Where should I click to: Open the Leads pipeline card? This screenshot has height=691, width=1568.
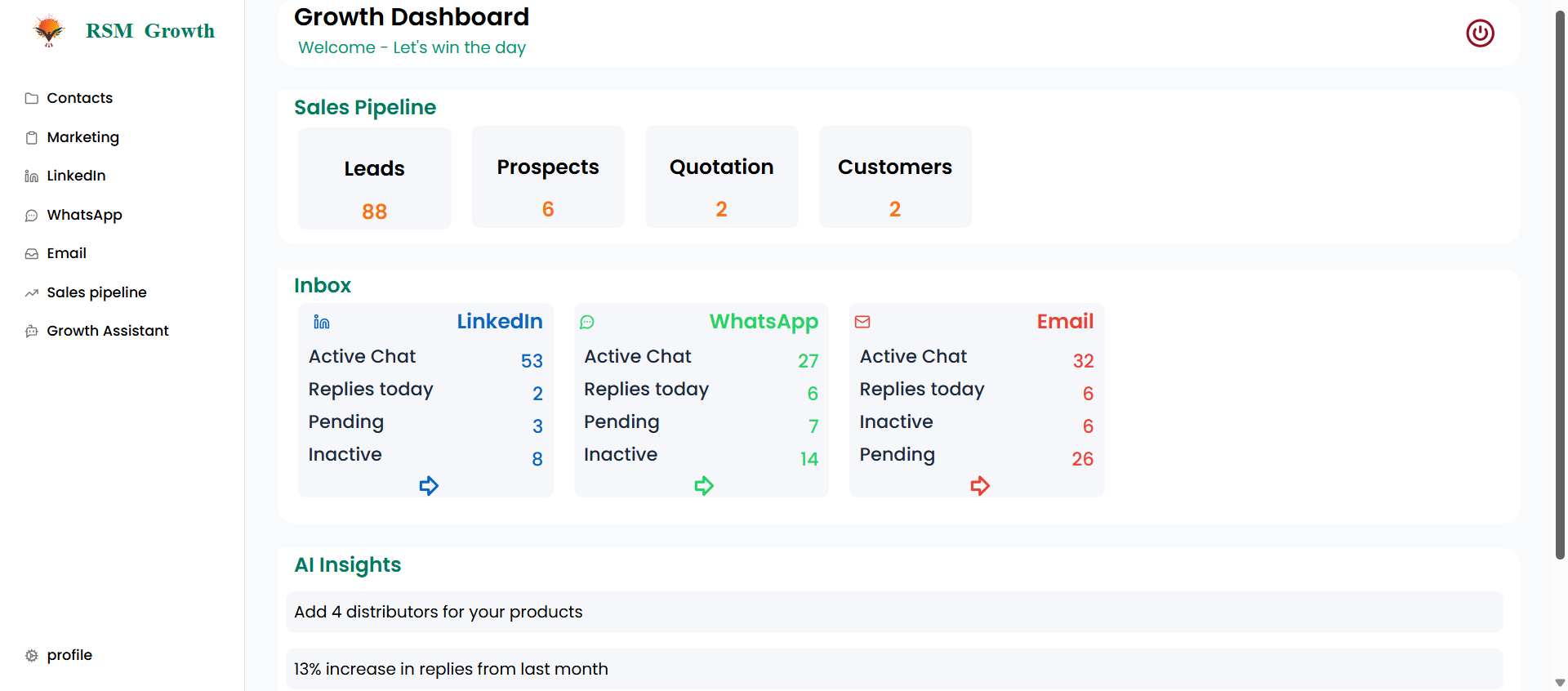point(374,178)
